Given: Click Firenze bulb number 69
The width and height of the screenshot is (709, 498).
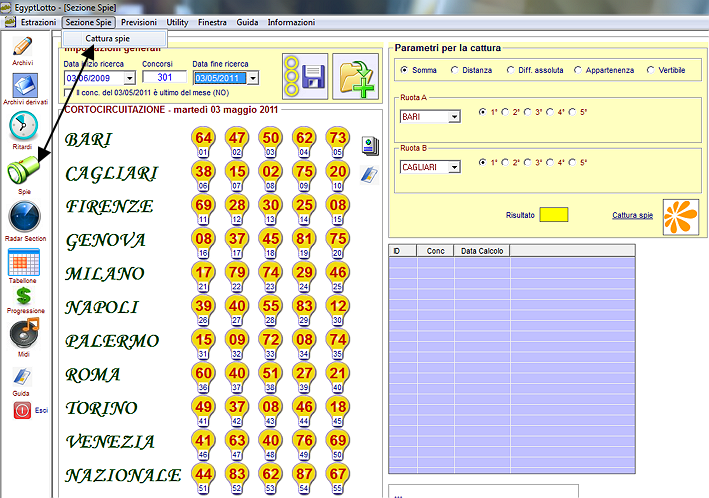Looking at the screenshot, I should click(x=203, y=209).
